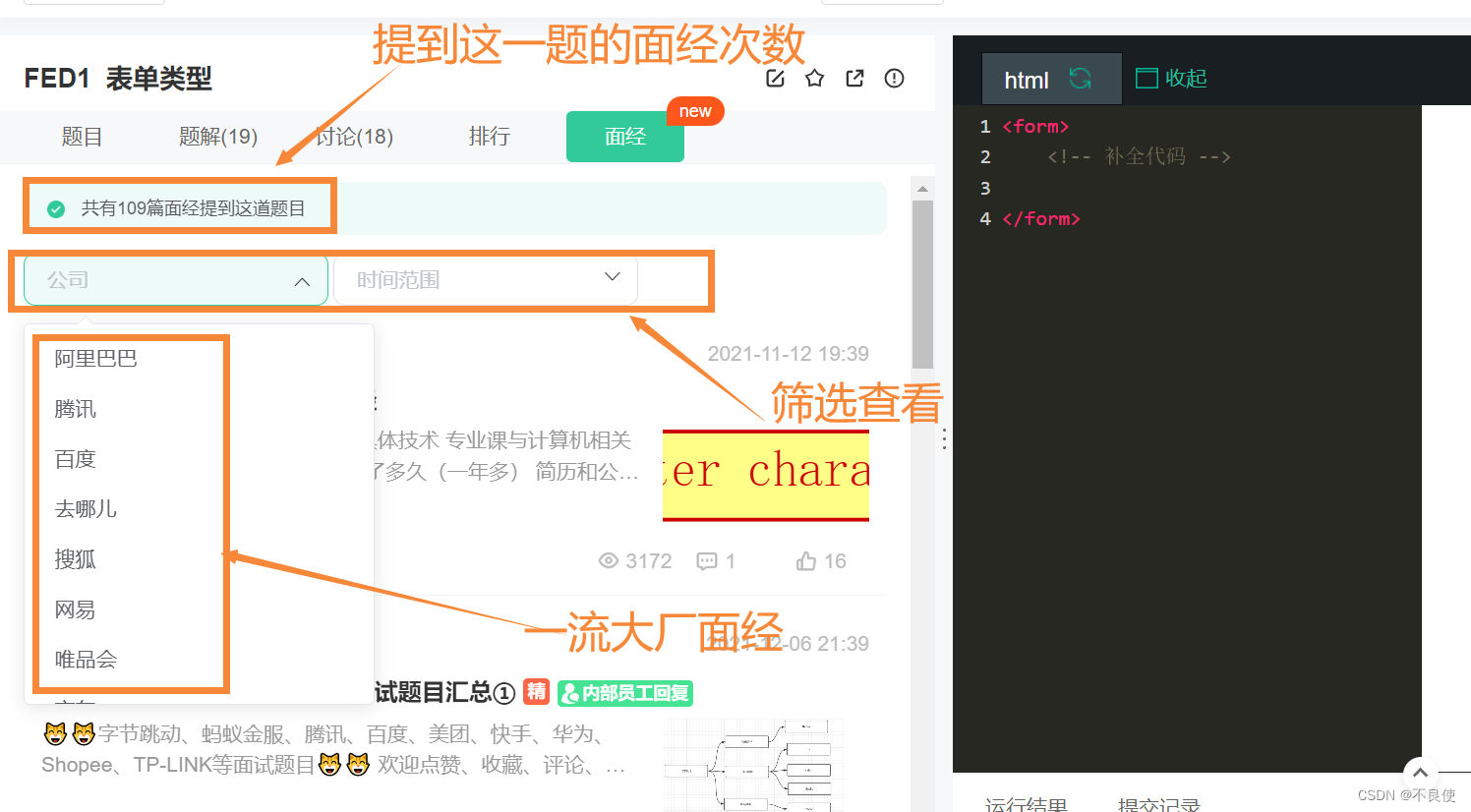Click the thumbs-up icon showing 16
Image resolution: width=1471 pixels, height=812 pixels.
click(801, 560)
